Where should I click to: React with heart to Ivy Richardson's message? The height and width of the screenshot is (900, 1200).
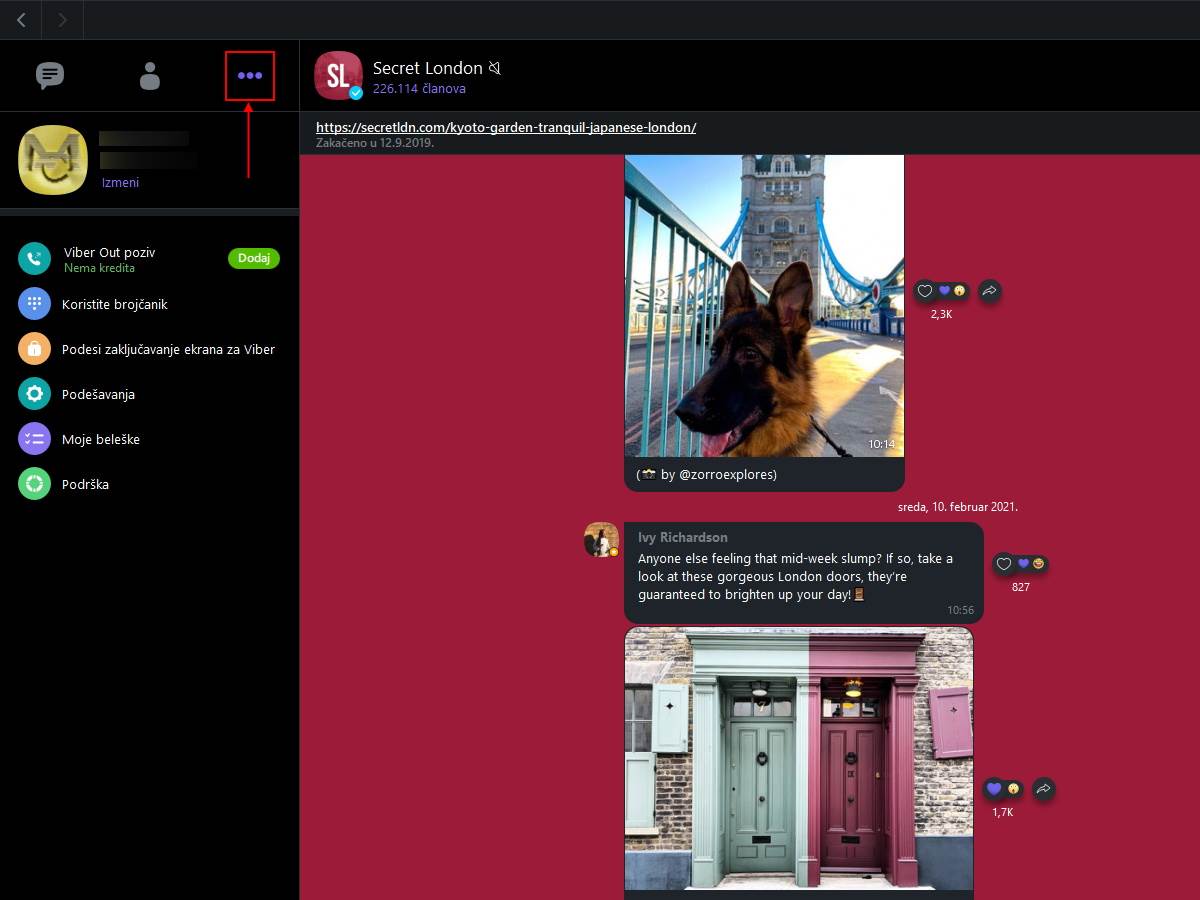pos(1003,563)
